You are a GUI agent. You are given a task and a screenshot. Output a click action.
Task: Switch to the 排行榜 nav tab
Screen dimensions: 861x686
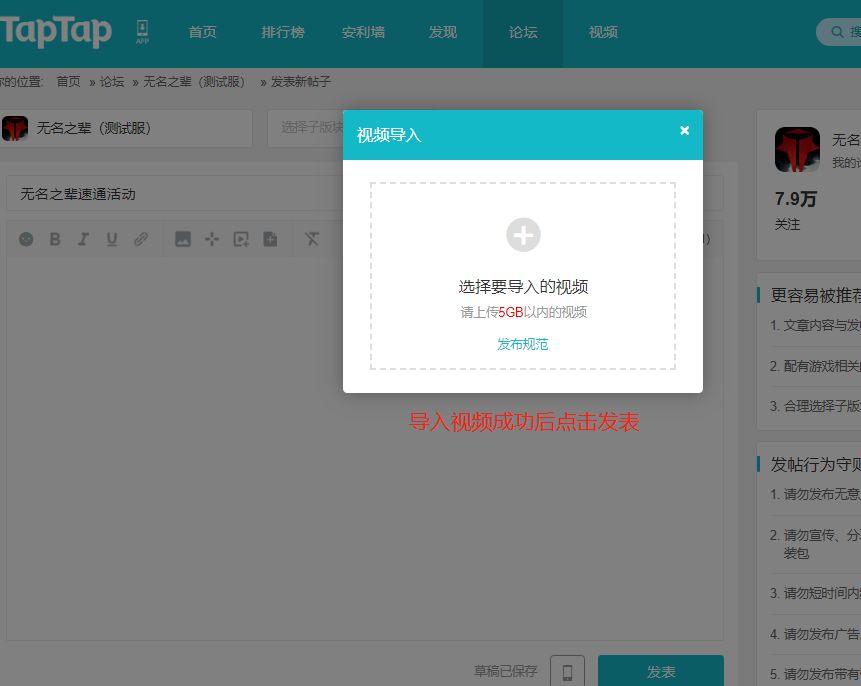click(x=283, y=32)
